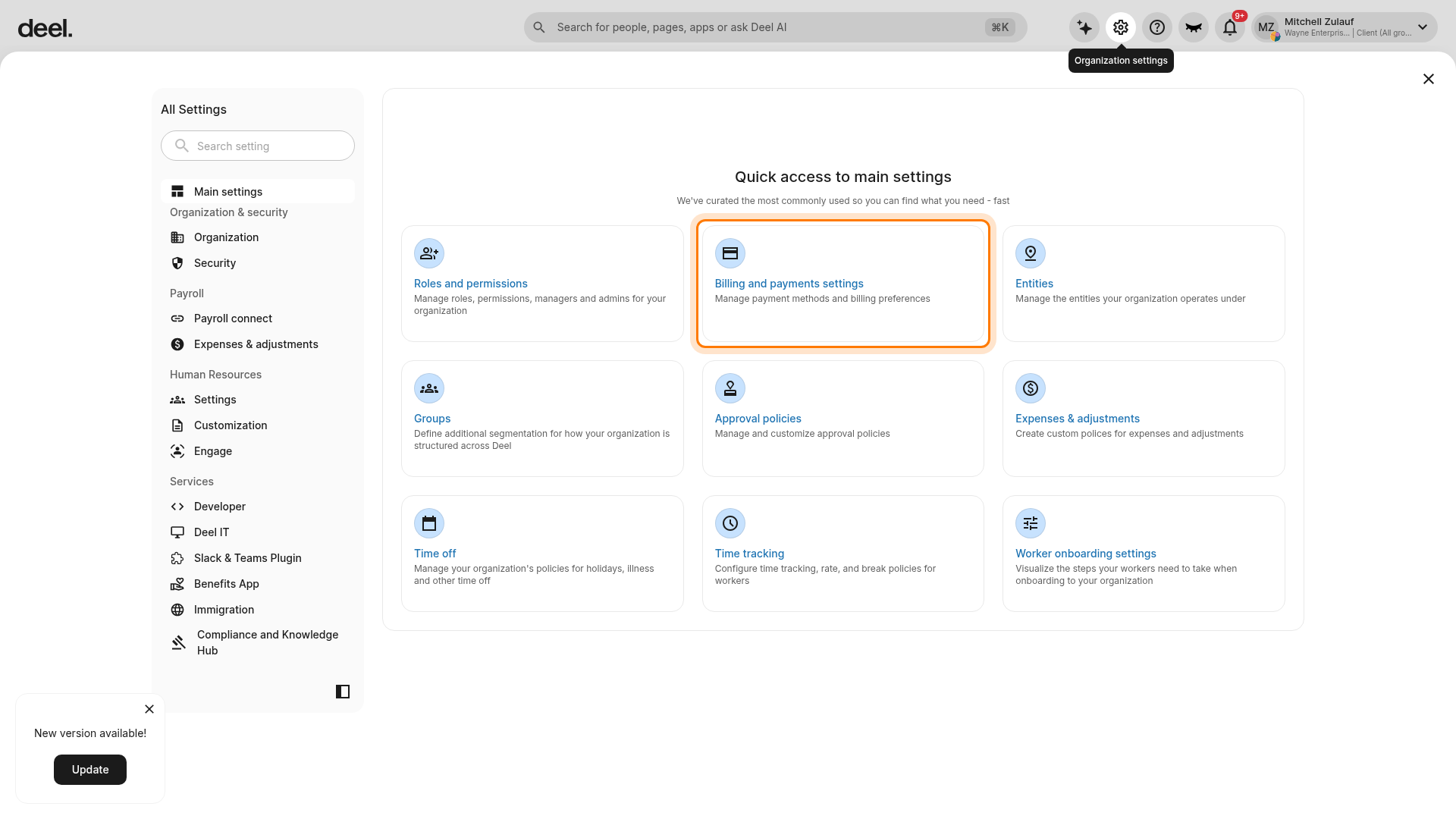The width and height of the screenshot is (1456, 819).
Task: Click the Billing credit card icon
Action: click(730, 253)
